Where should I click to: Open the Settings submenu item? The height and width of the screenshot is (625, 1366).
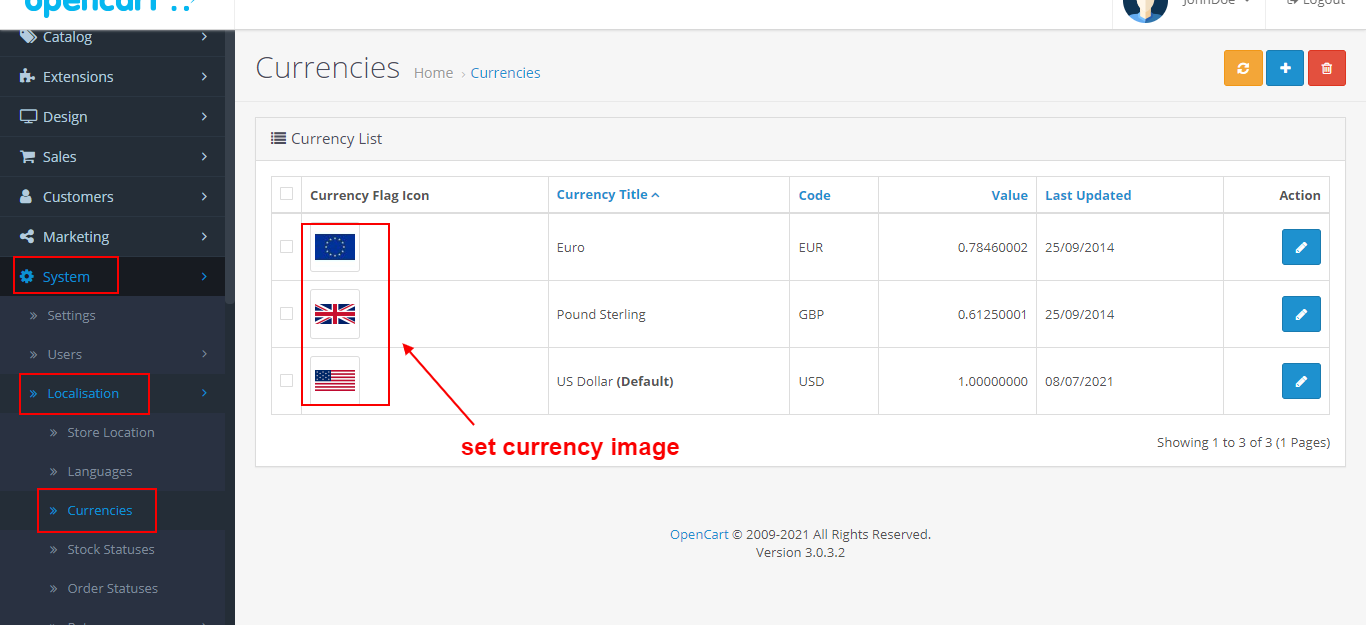point(71,315)
